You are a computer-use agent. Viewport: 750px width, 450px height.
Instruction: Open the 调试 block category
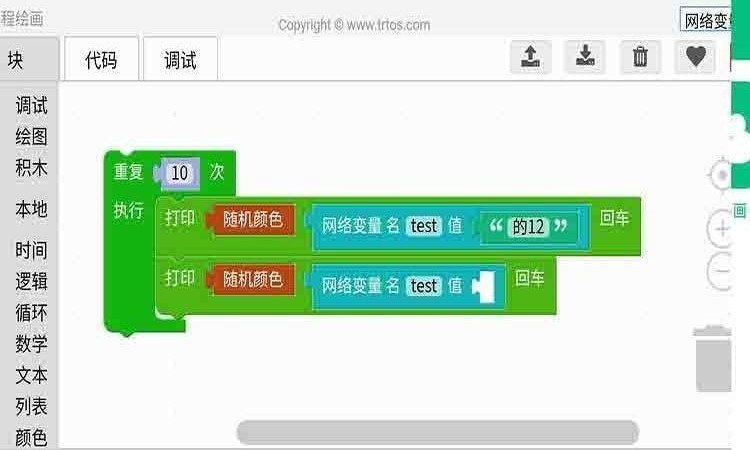[x=31, y=105]
